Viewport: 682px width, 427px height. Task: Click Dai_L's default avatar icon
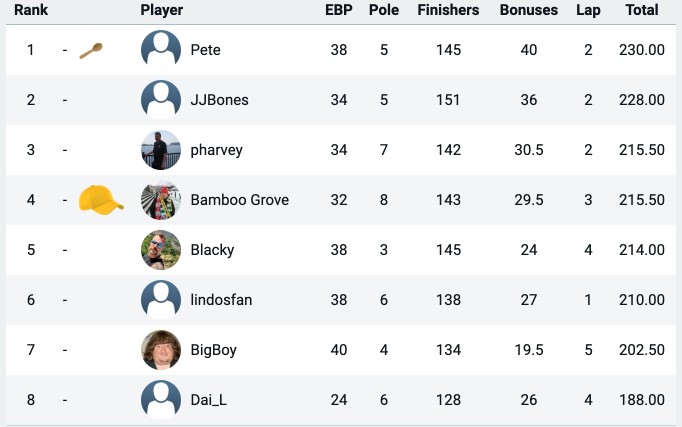click(x=161, y=400)
